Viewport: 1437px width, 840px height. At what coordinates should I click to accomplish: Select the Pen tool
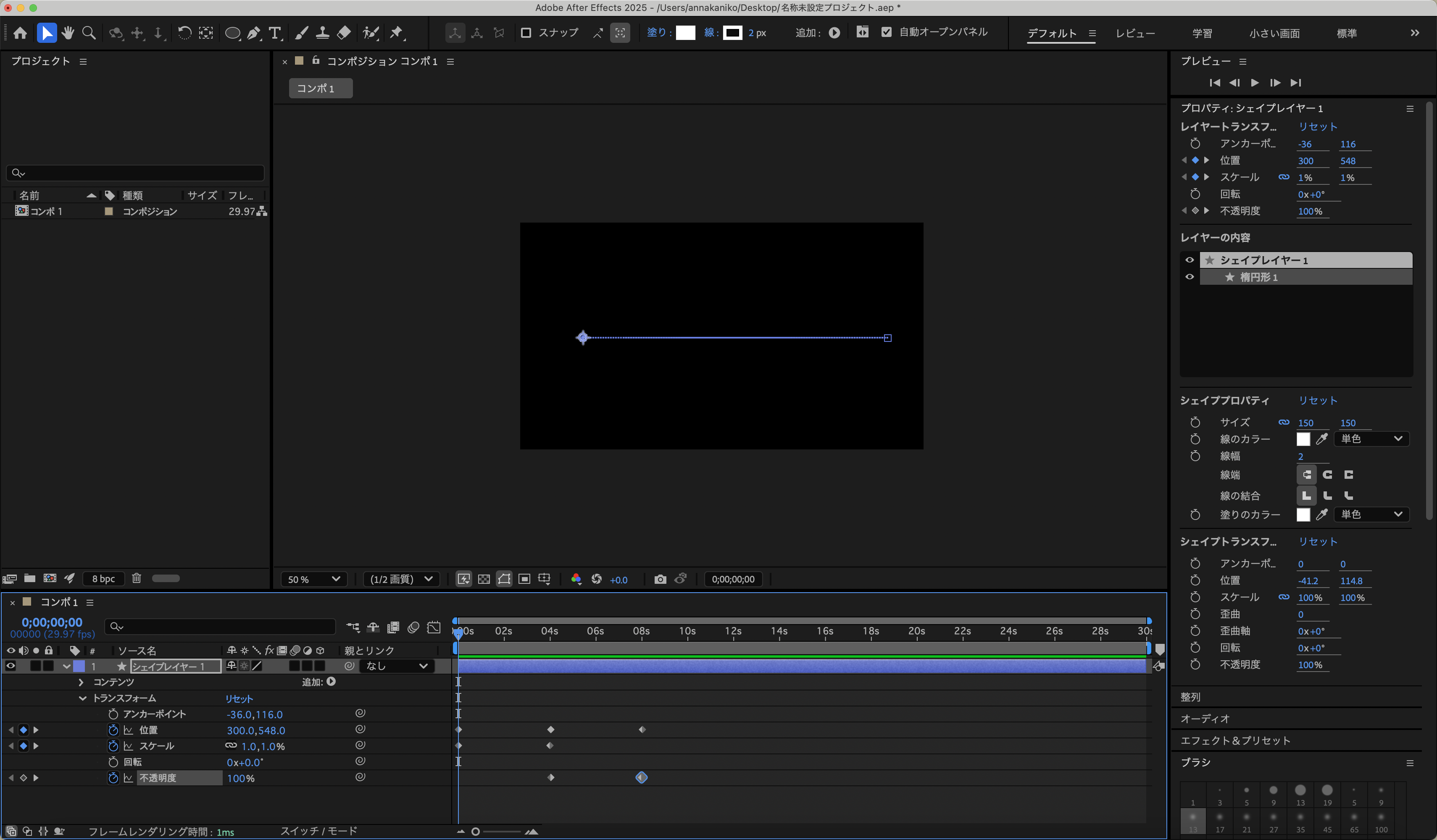254,33
